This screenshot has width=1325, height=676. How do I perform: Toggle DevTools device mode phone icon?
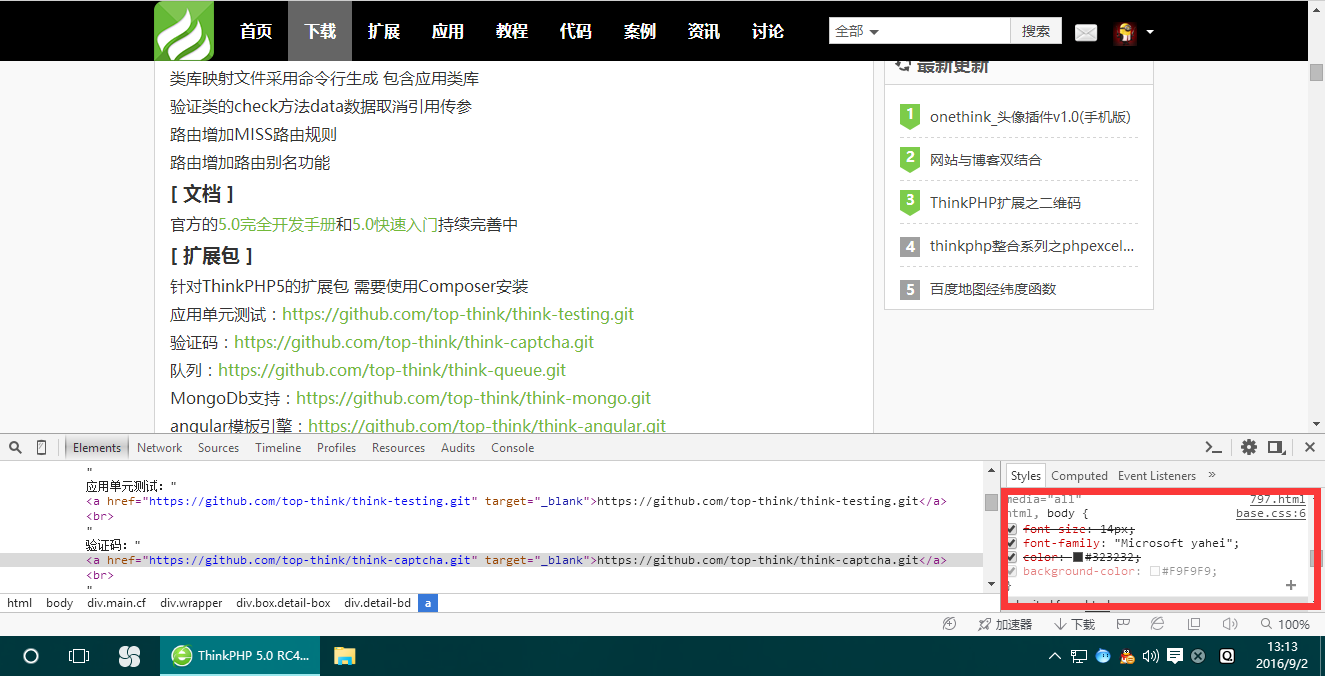(x=41, y=447)
